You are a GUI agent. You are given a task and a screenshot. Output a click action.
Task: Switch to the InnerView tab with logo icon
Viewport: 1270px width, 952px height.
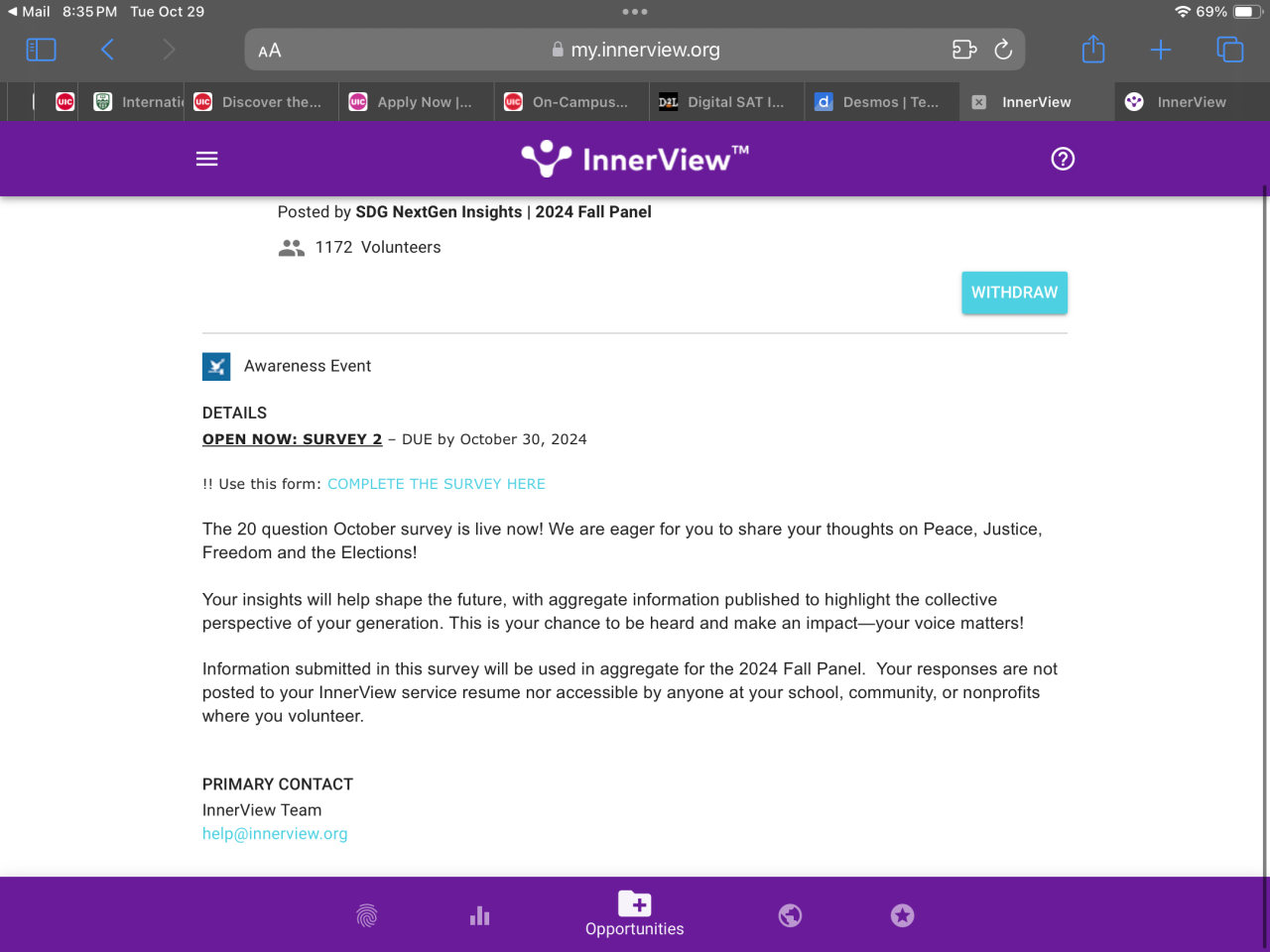click(x=1193, y=102)
